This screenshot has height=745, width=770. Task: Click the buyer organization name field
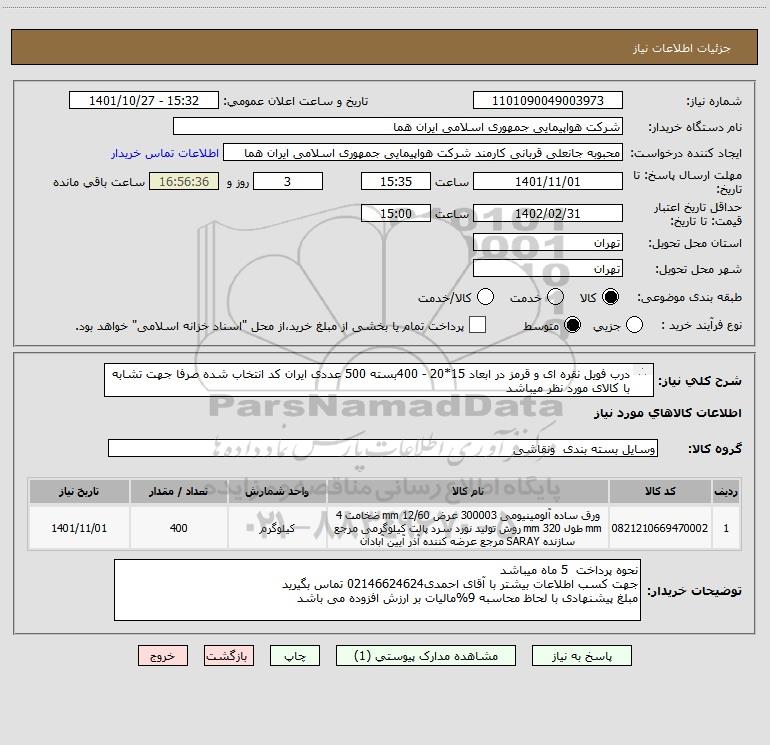398,127
